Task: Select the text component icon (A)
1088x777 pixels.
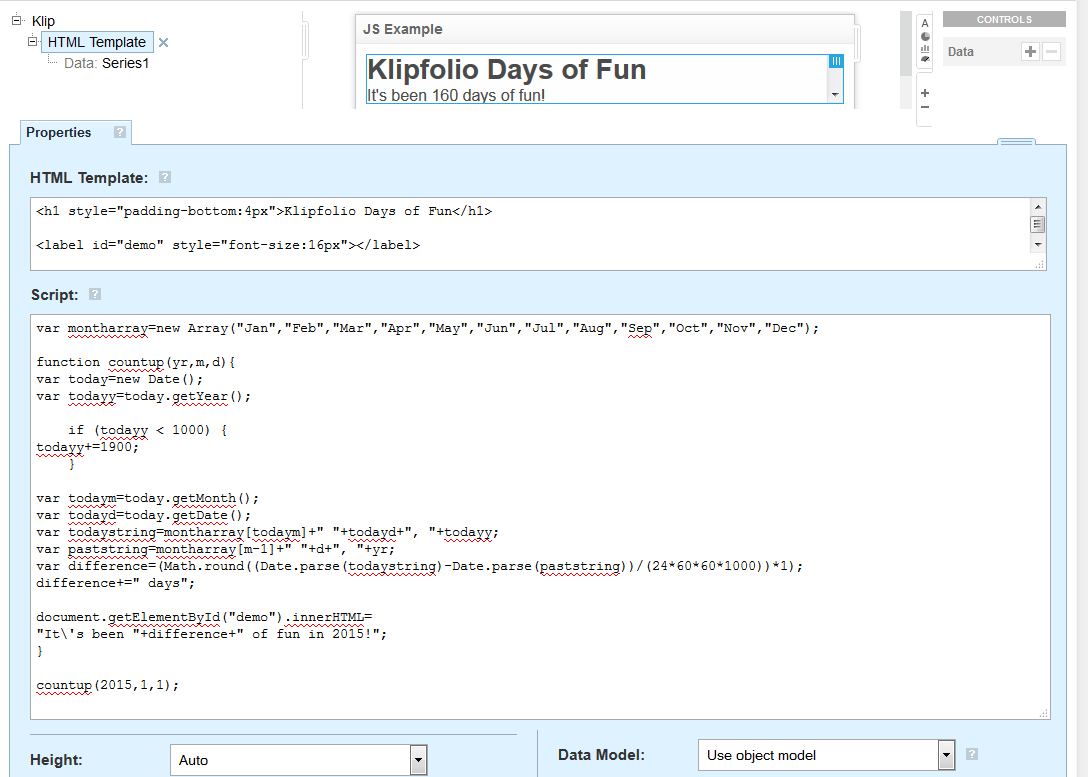Action: (x=925, y=22)
